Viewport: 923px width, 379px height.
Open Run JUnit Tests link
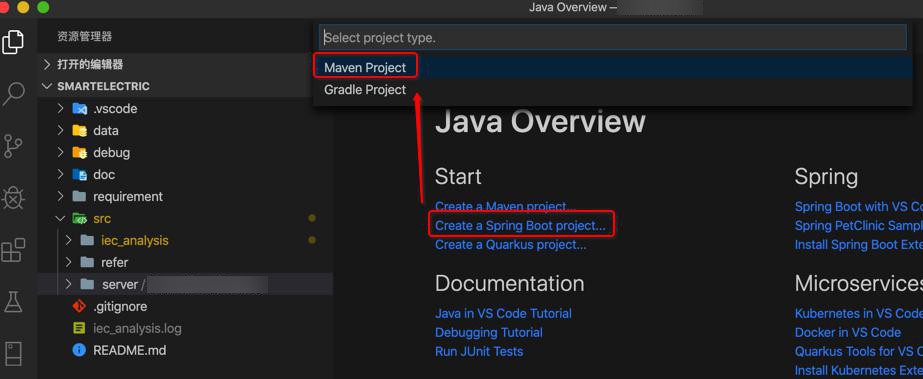pos(479,351)
